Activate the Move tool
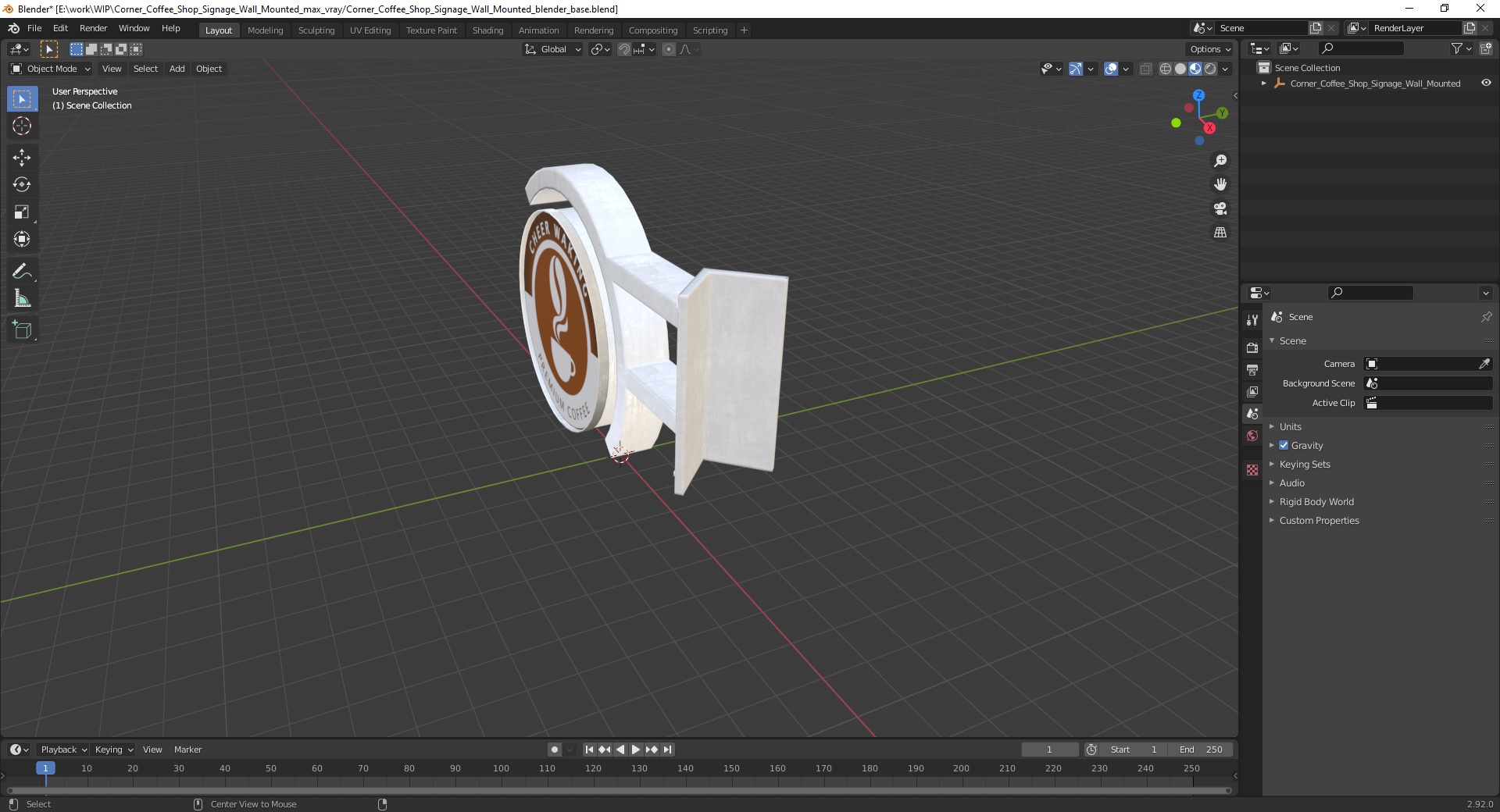The height and width of the screenshot is (812, 1500). point(22,158)
